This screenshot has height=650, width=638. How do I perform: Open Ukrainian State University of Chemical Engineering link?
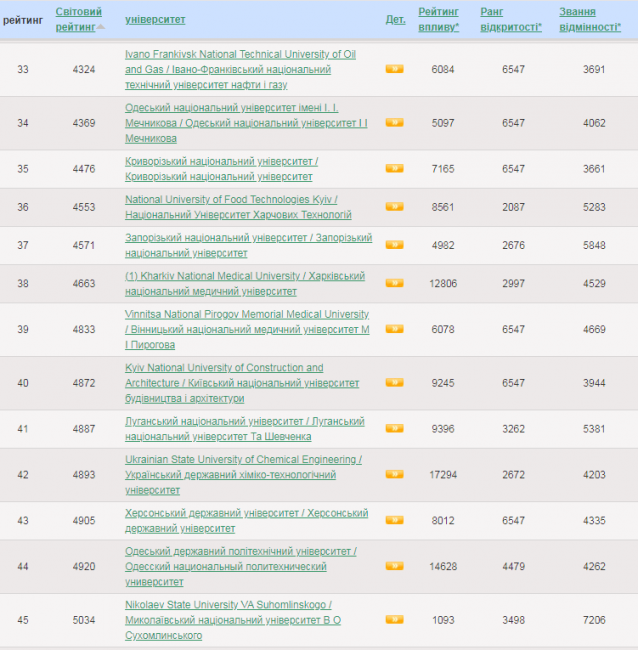click(243, 475)
